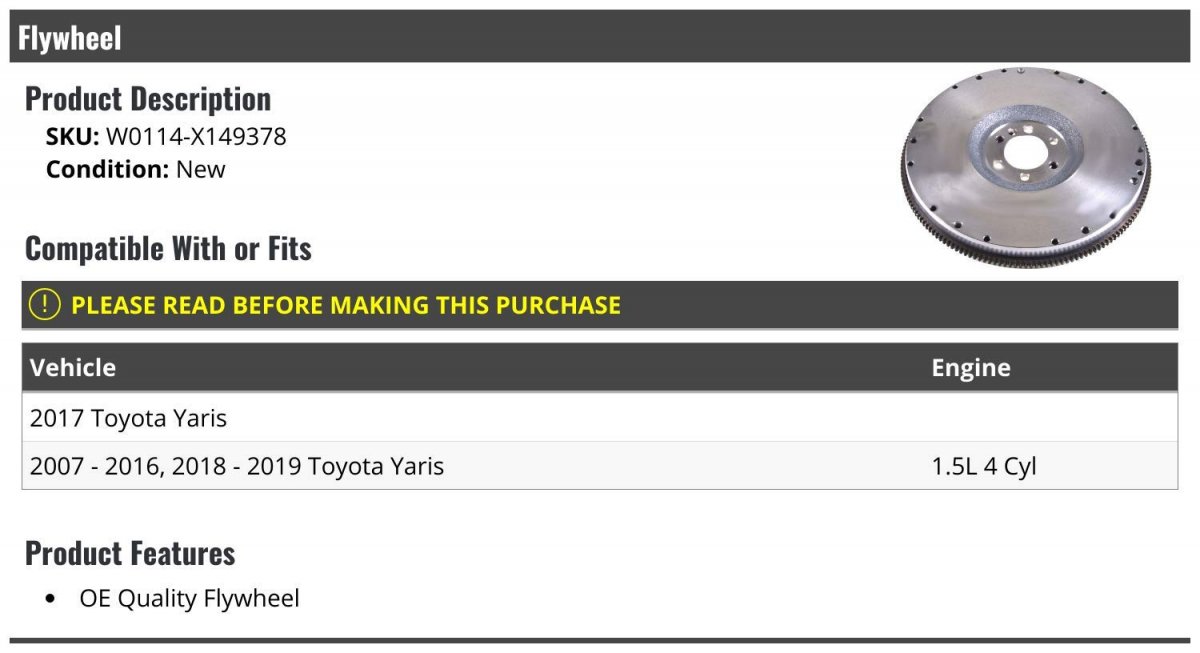Click the yellow warning exclamation icon
This screenshot has height=653, width=1200.
coord(45,305)
